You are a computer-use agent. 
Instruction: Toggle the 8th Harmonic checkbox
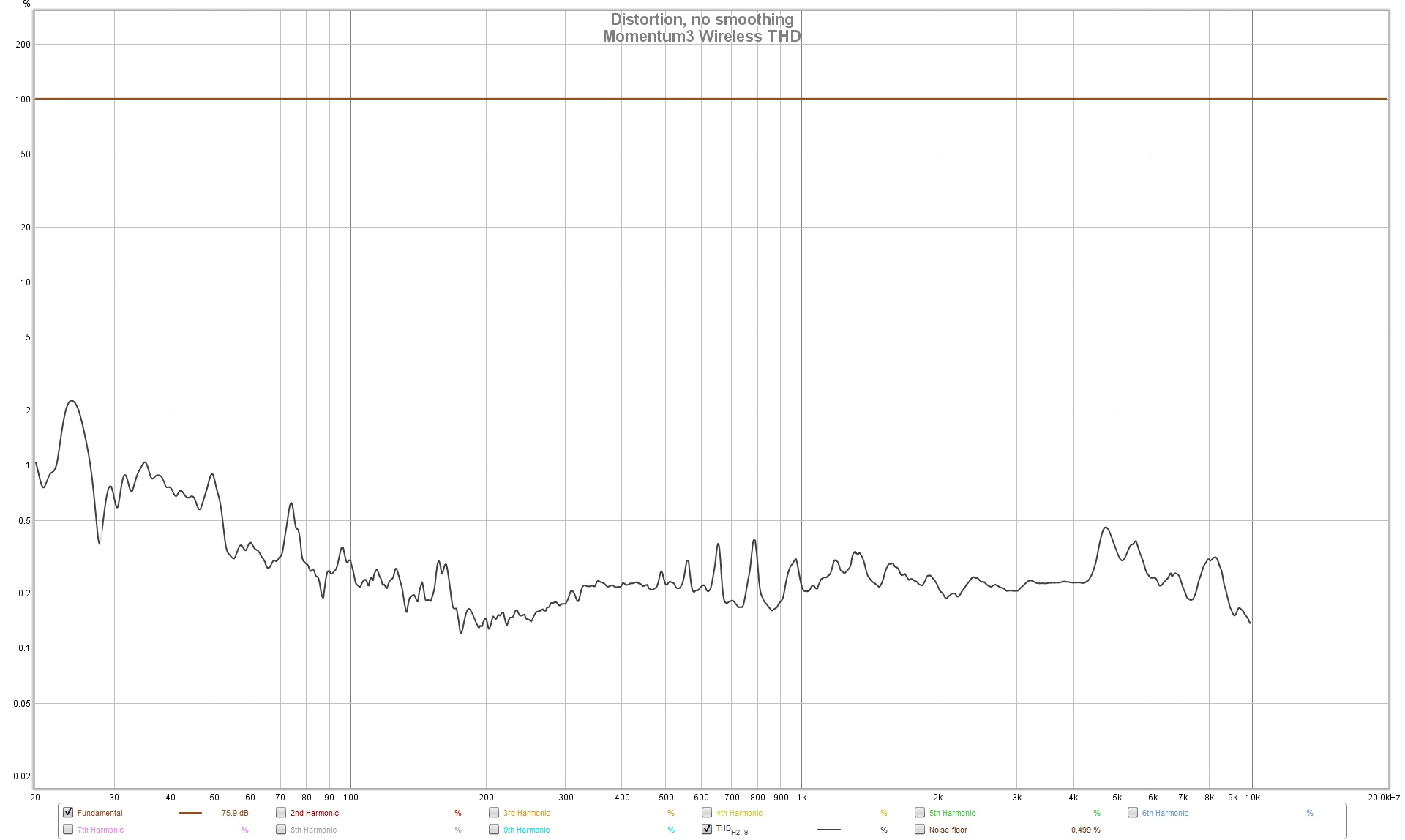pyautogui.click(x=281, y=829)
